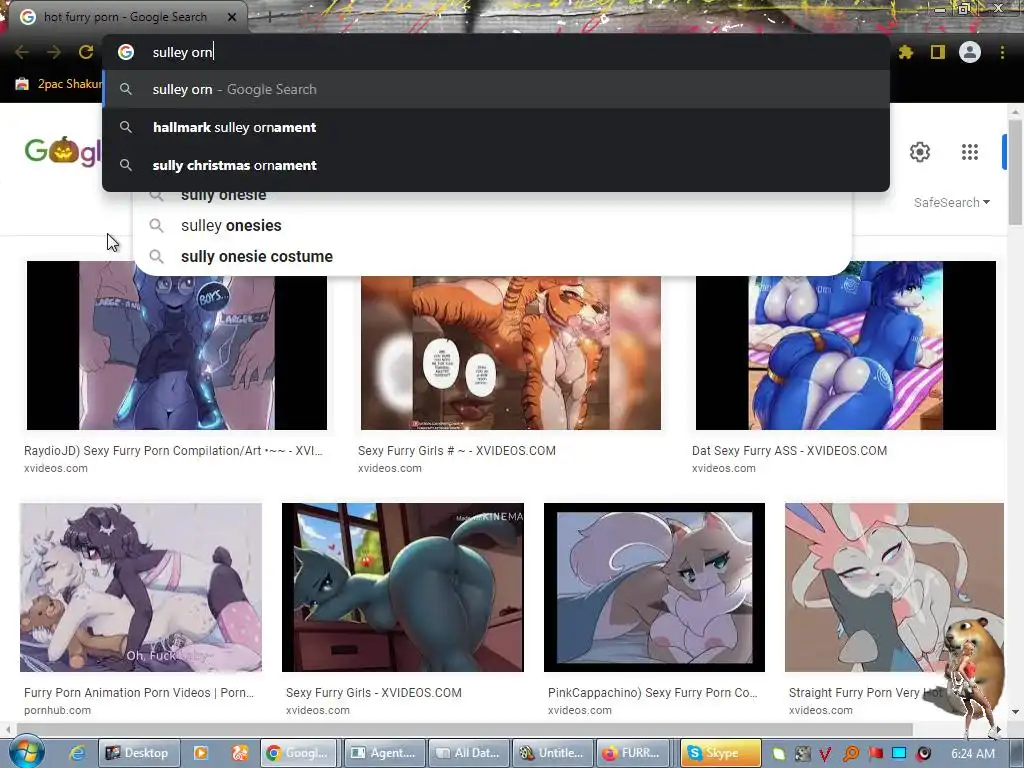Open the Google apps grid
1024x768 pixels.
tap(970, 152)
